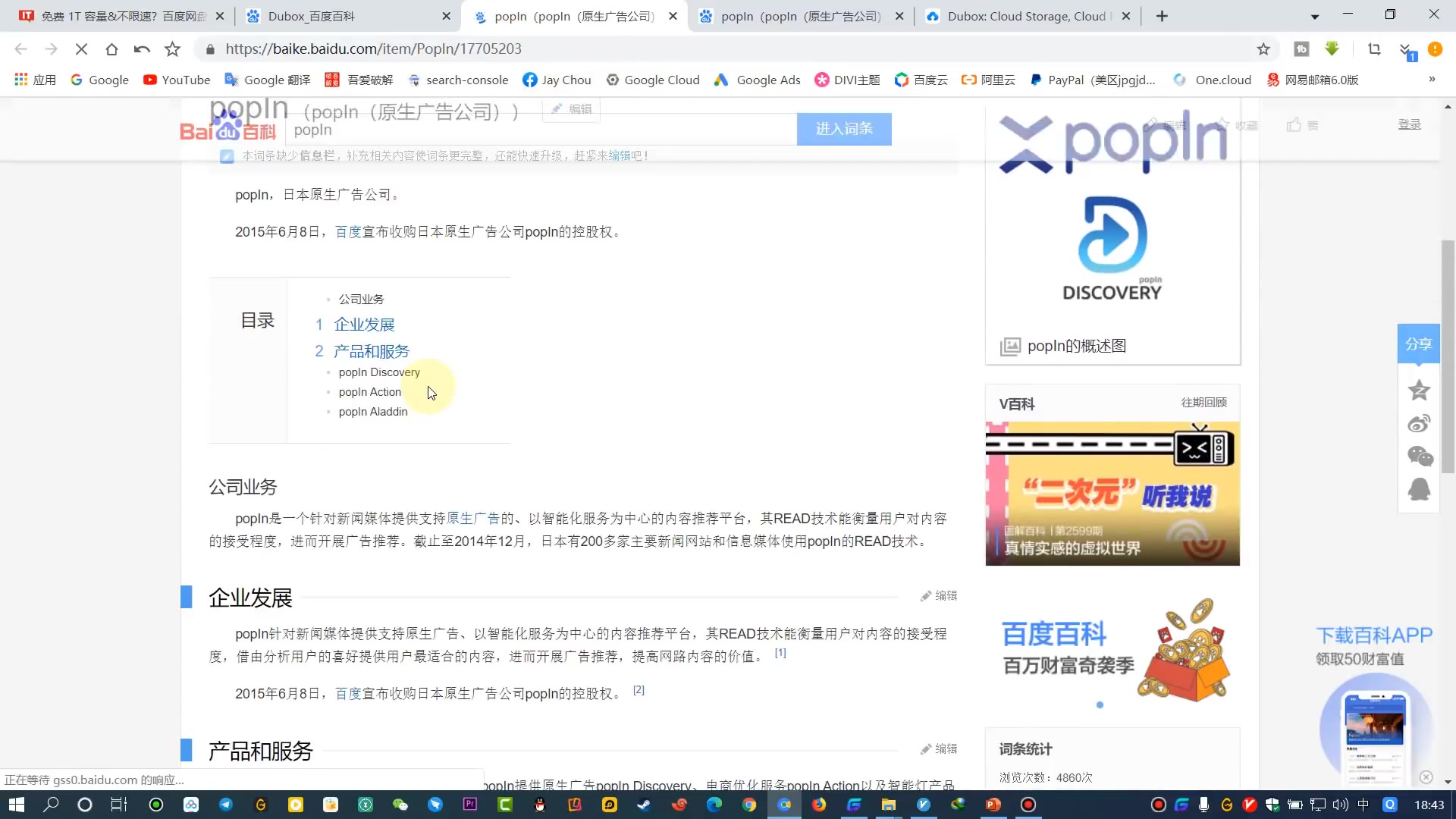The height and width of the screenshot is (819, 1456).
Task: Open Premiere Pro from the taskbar
Action: [x=469, y=805]
